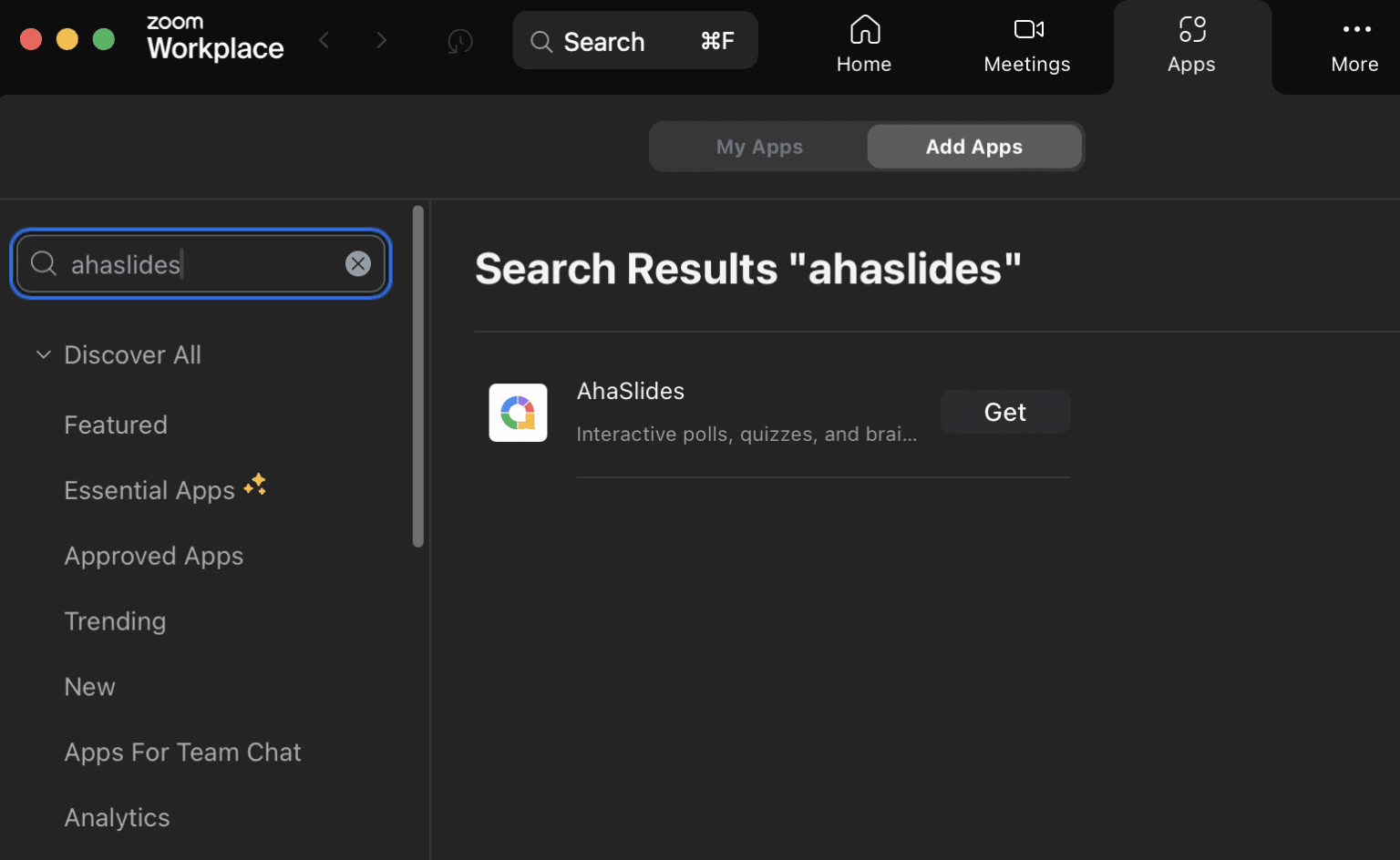Select the Apps puzzle icon
This screenshot has height=860, width=1400.
point(1191,41)
